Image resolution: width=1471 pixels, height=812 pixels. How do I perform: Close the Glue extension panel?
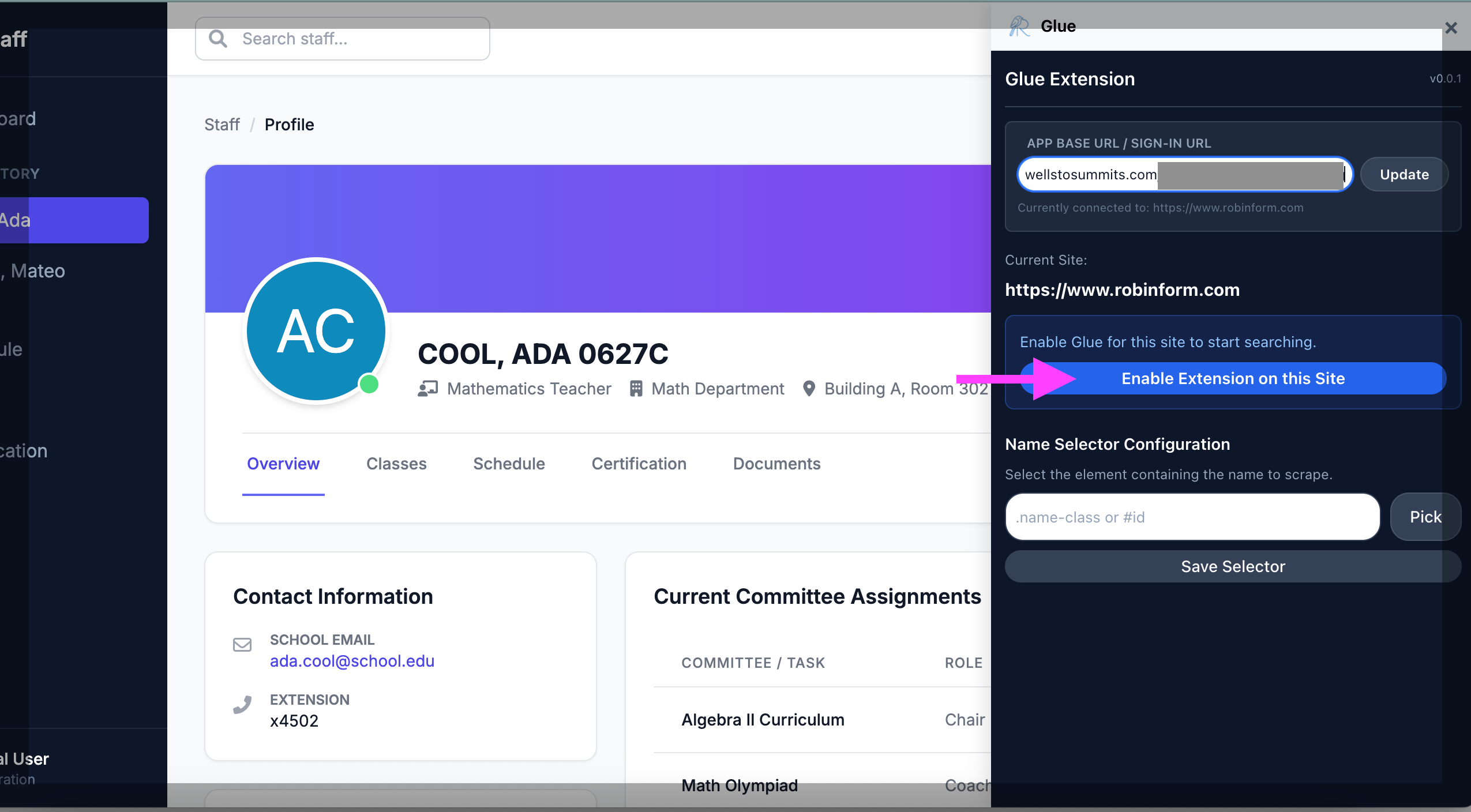coord(1451,28)
